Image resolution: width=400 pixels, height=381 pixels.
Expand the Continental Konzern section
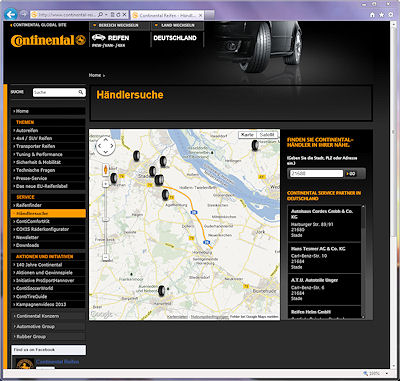48,316
